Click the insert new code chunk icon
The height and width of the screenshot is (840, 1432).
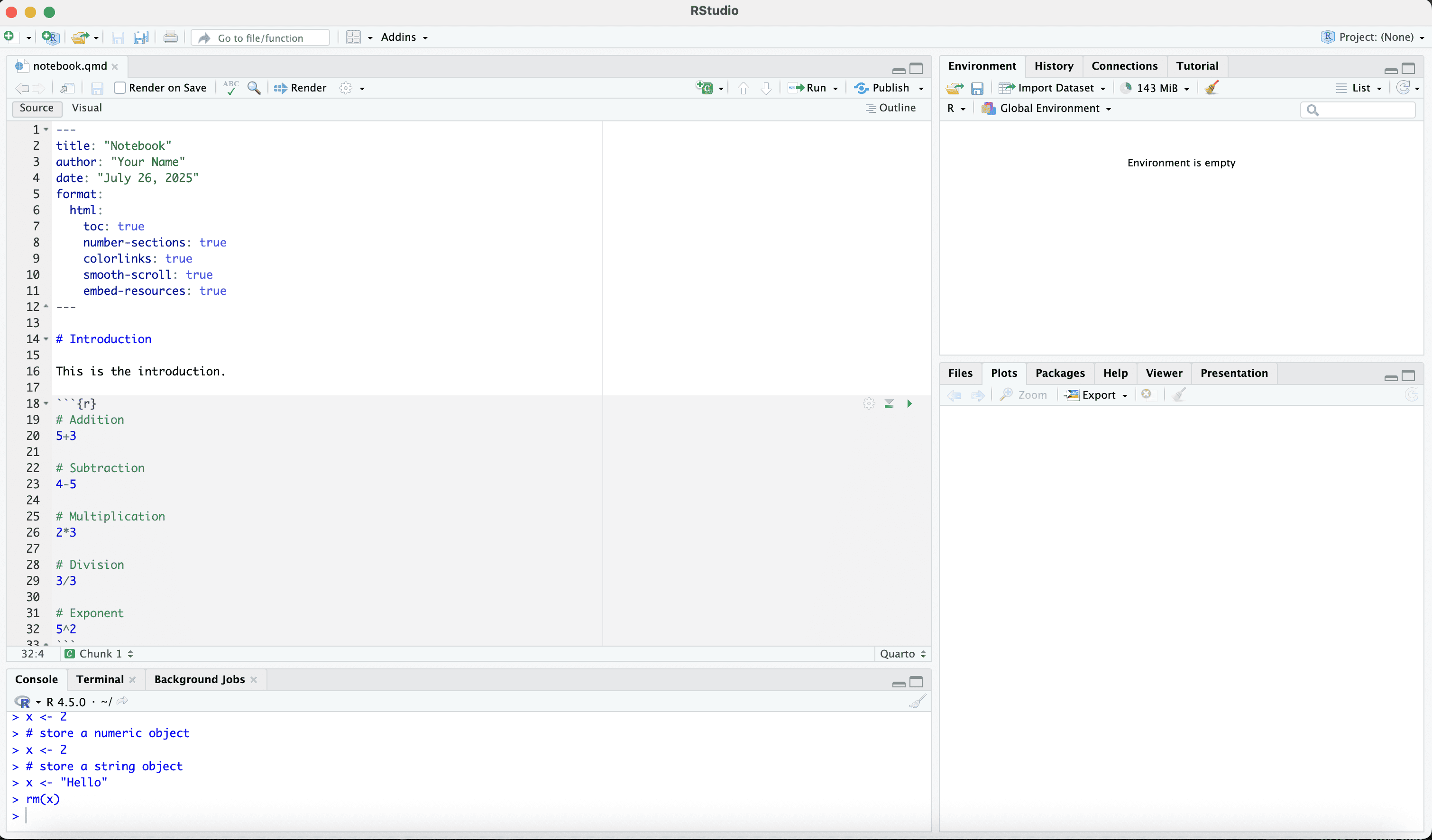705,88
